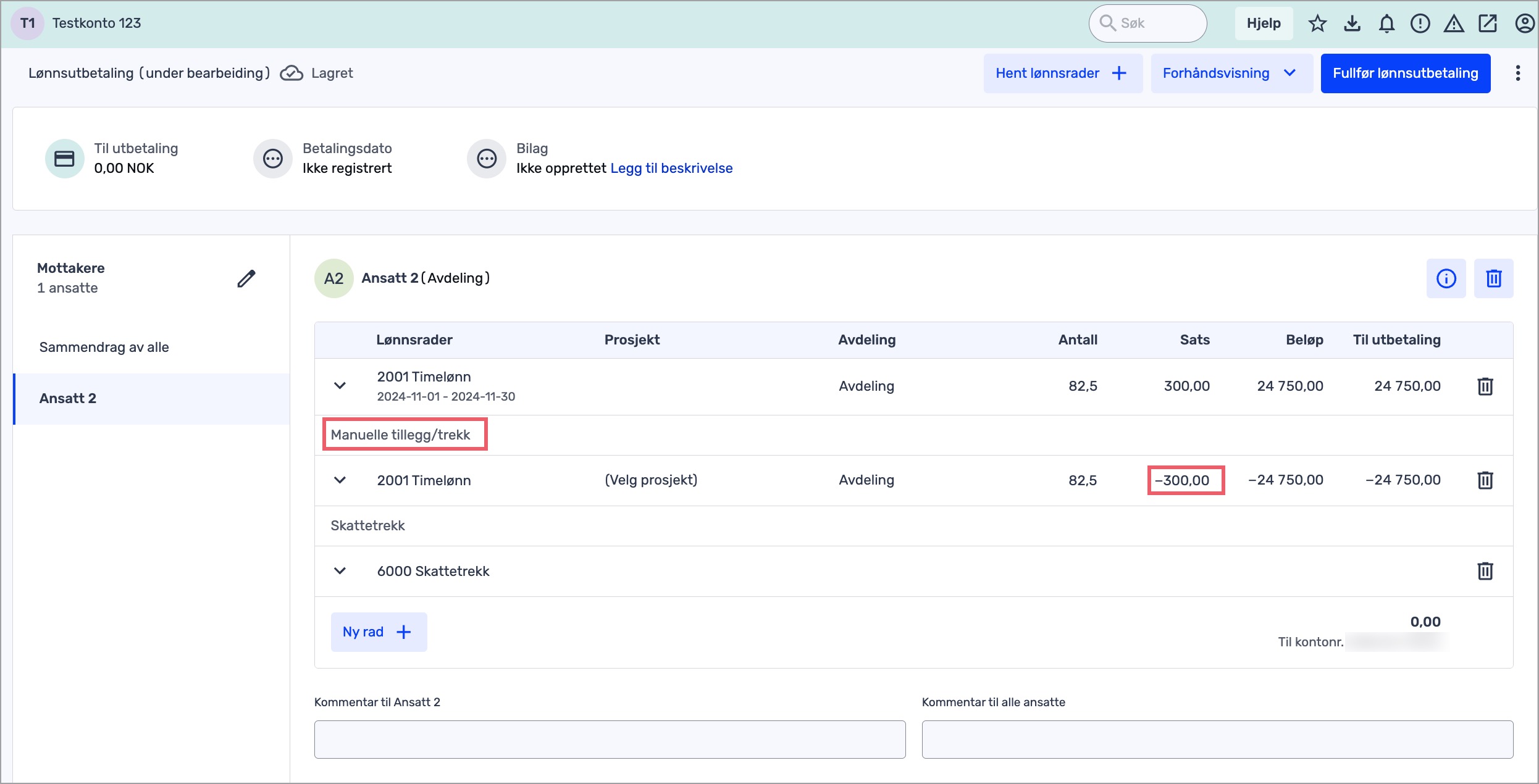The height and width of the screenshot is (784, 1539).
Task: Open external link icon in top bar
Action: click(1488, 23)
